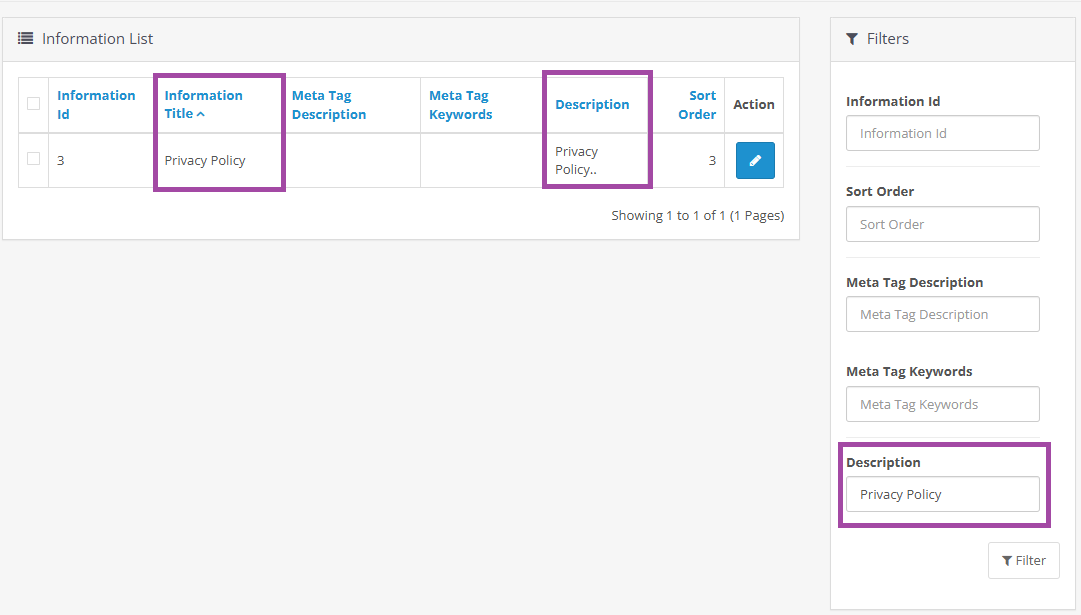Check the box for information row 3

coord(34,159)
